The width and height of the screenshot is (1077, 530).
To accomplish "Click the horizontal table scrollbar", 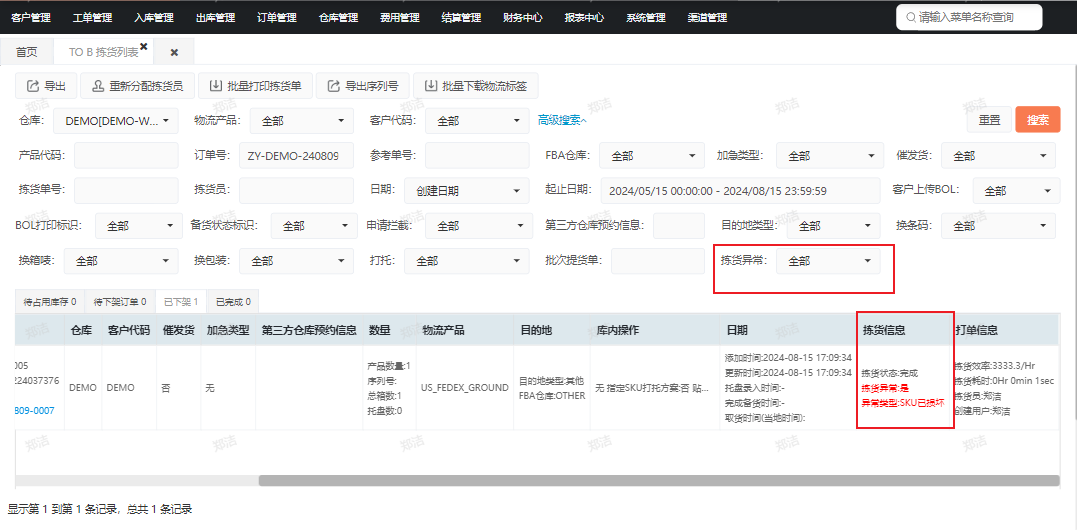I will (659, 481).
